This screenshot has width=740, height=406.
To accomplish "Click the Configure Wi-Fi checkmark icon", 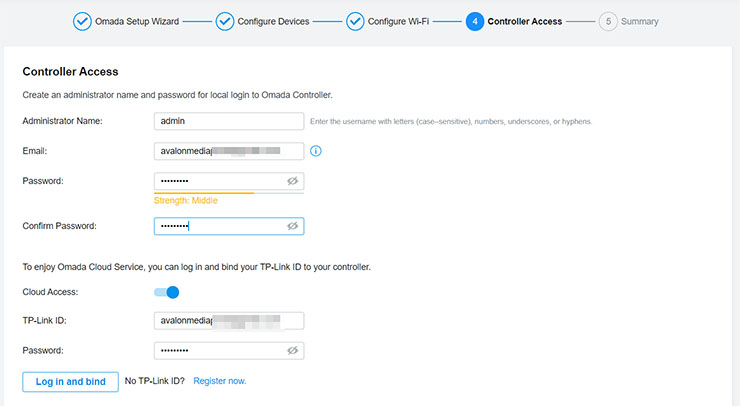I will click(354, 21).
